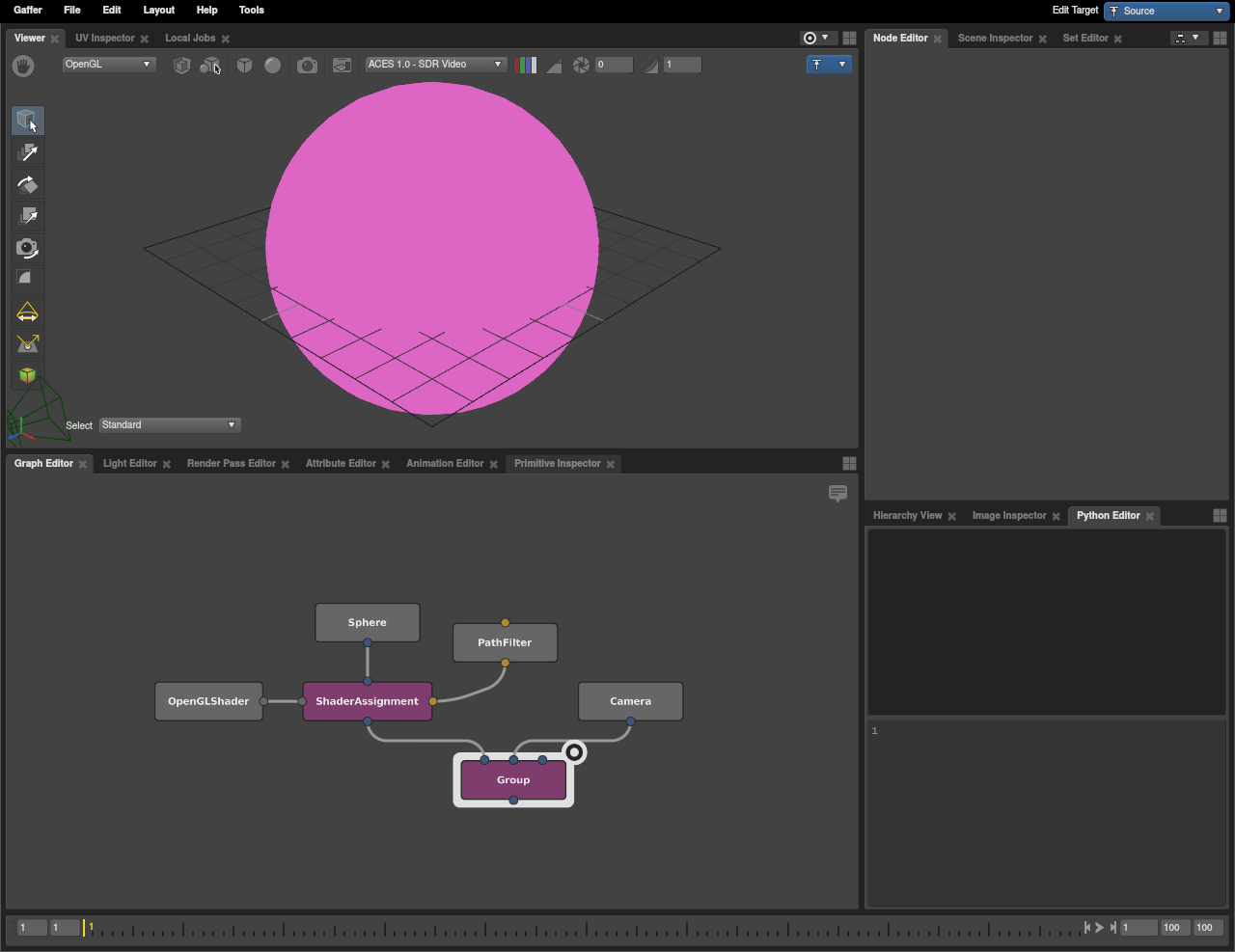This screenshot has height=952, width=1235.
Task: Click the ShaderAssignment node
Action: tap(367, 701)
